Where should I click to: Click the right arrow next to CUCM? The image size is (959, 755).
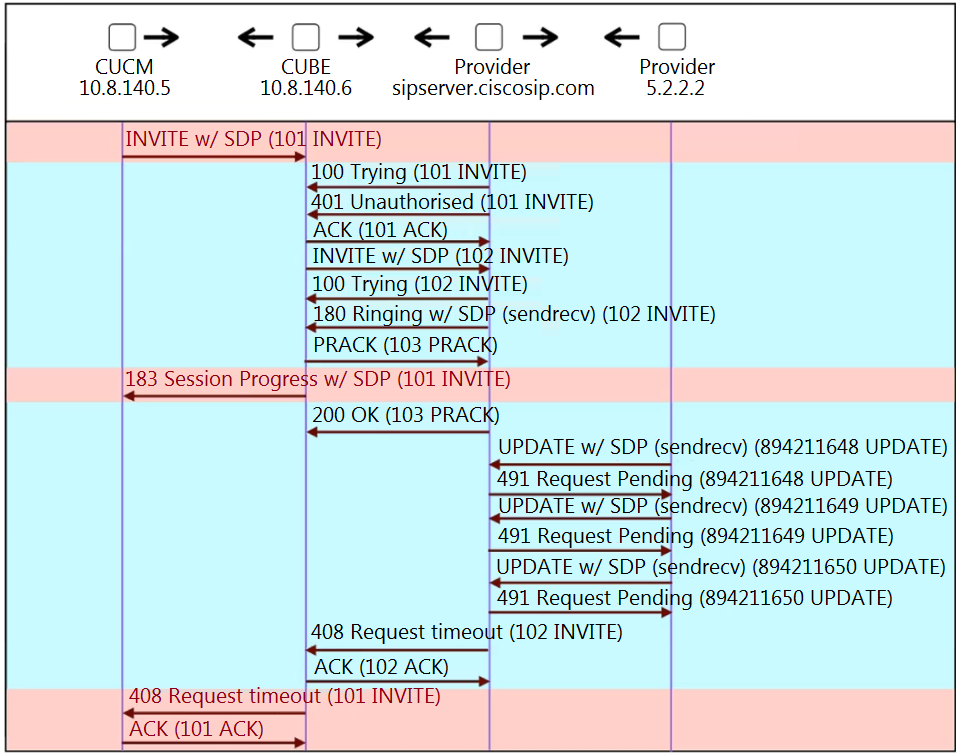coord(160,39)
